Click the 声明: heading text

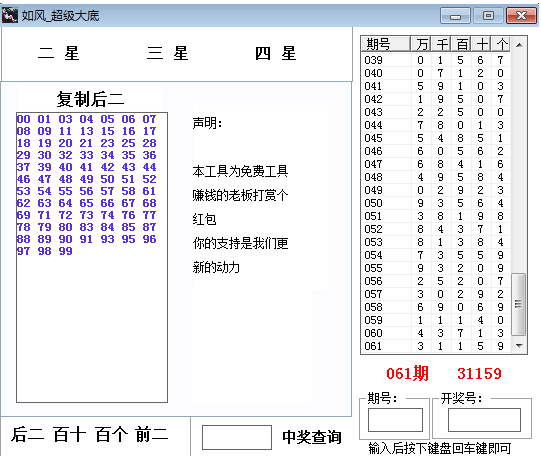[x=207, y=123]
